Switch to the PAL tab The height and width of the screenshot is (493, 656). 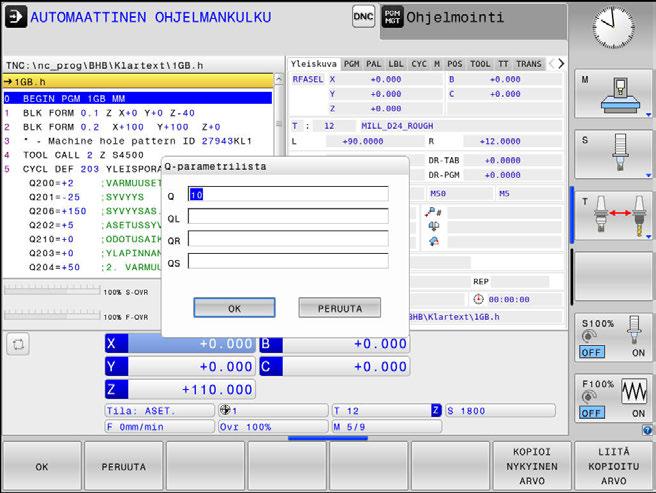point(374,64)
